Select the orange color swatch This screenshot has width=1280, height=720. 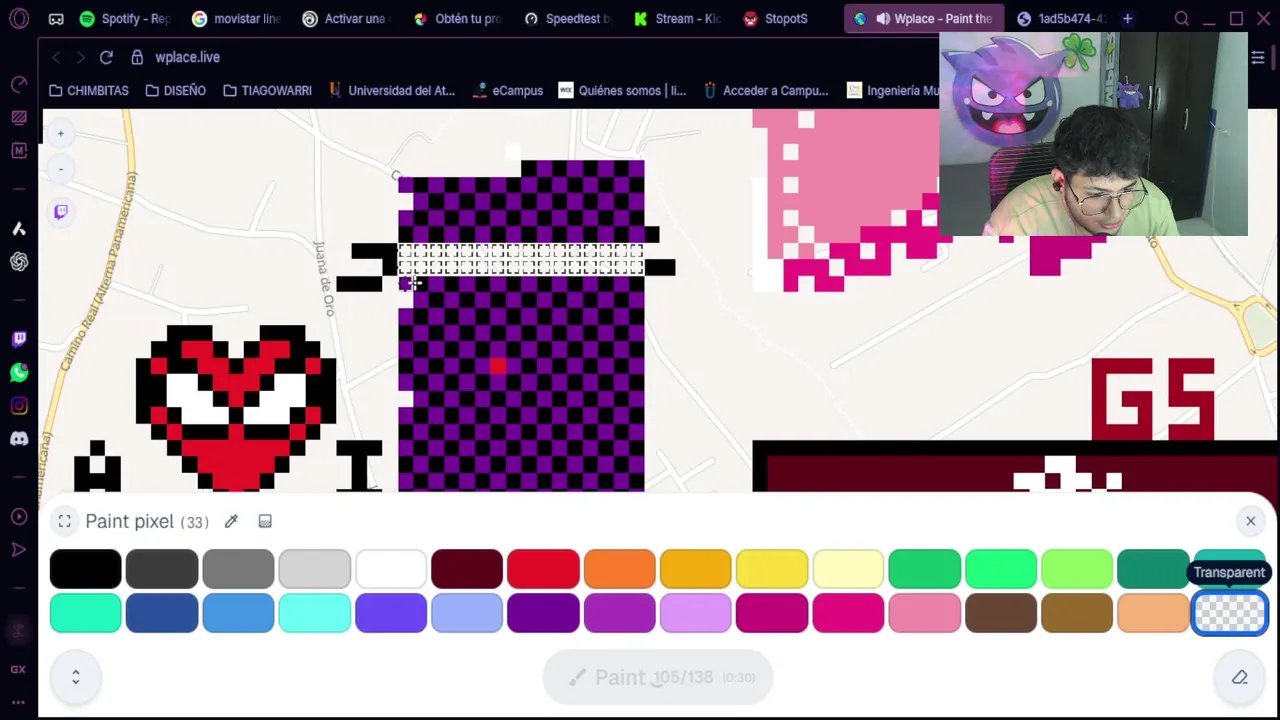pos(619,568)
